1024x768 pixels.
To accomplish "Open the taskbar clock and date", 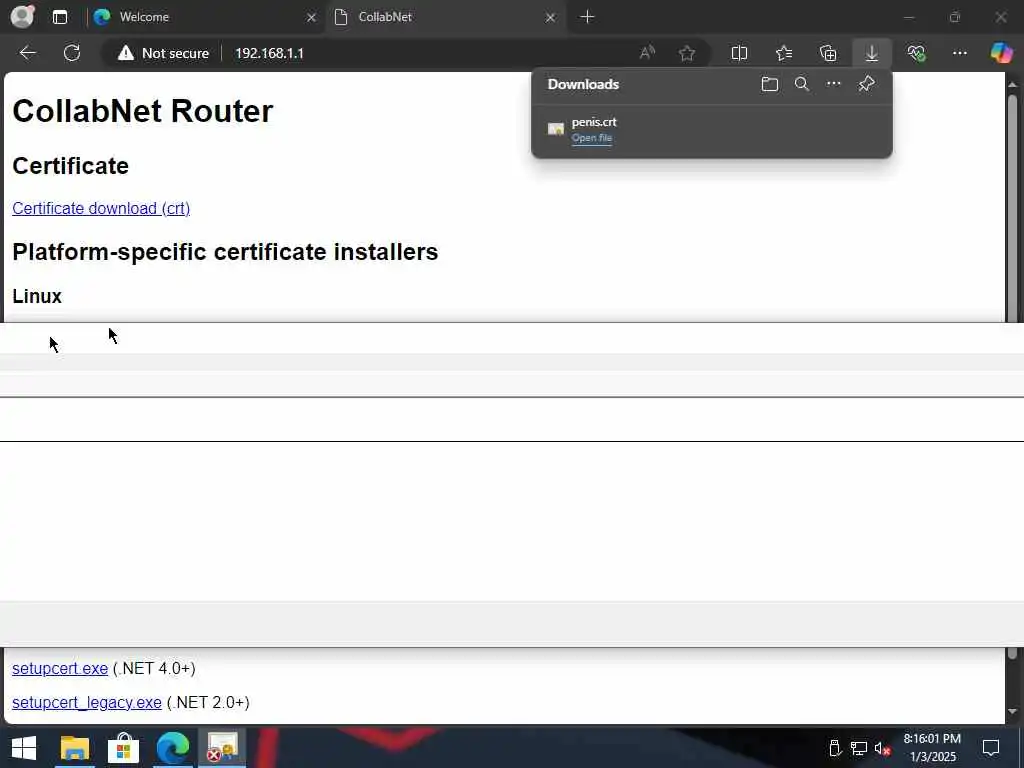I will [x=933, y=748].
